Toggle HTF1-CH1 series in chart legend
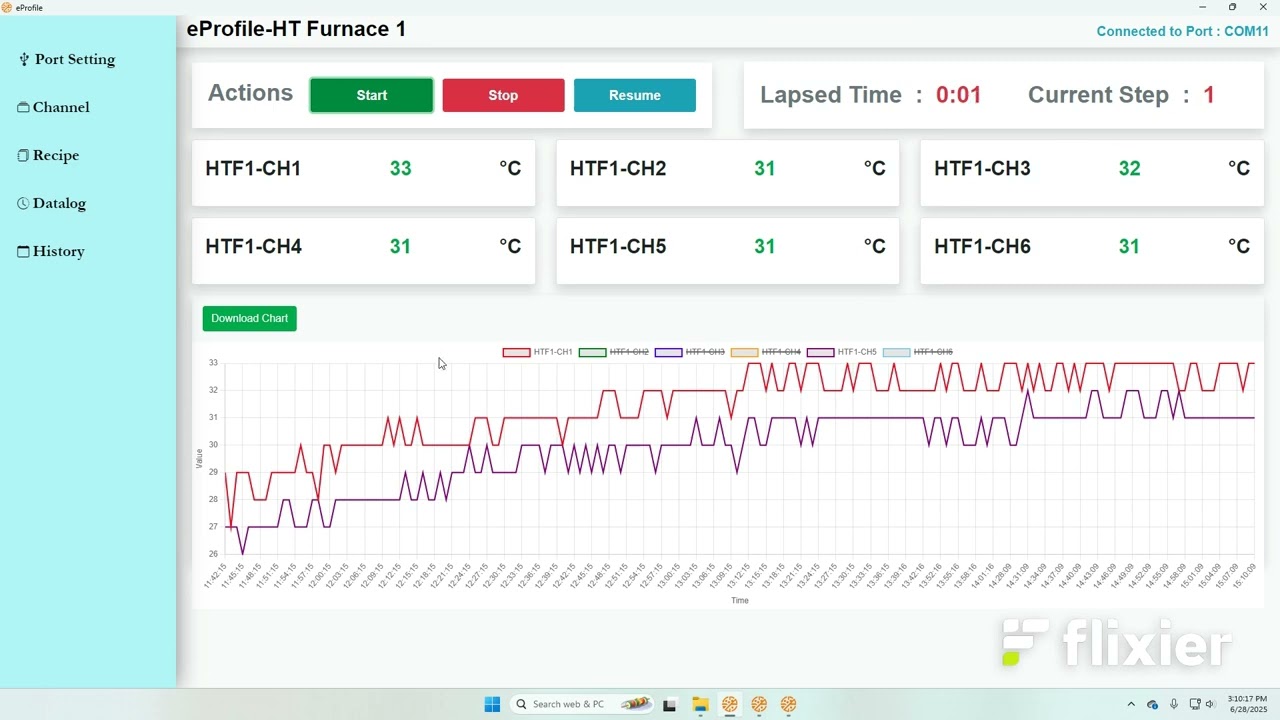Image resolution: width=1280 pixels, height=720 pixels. [x=538, y=352]
